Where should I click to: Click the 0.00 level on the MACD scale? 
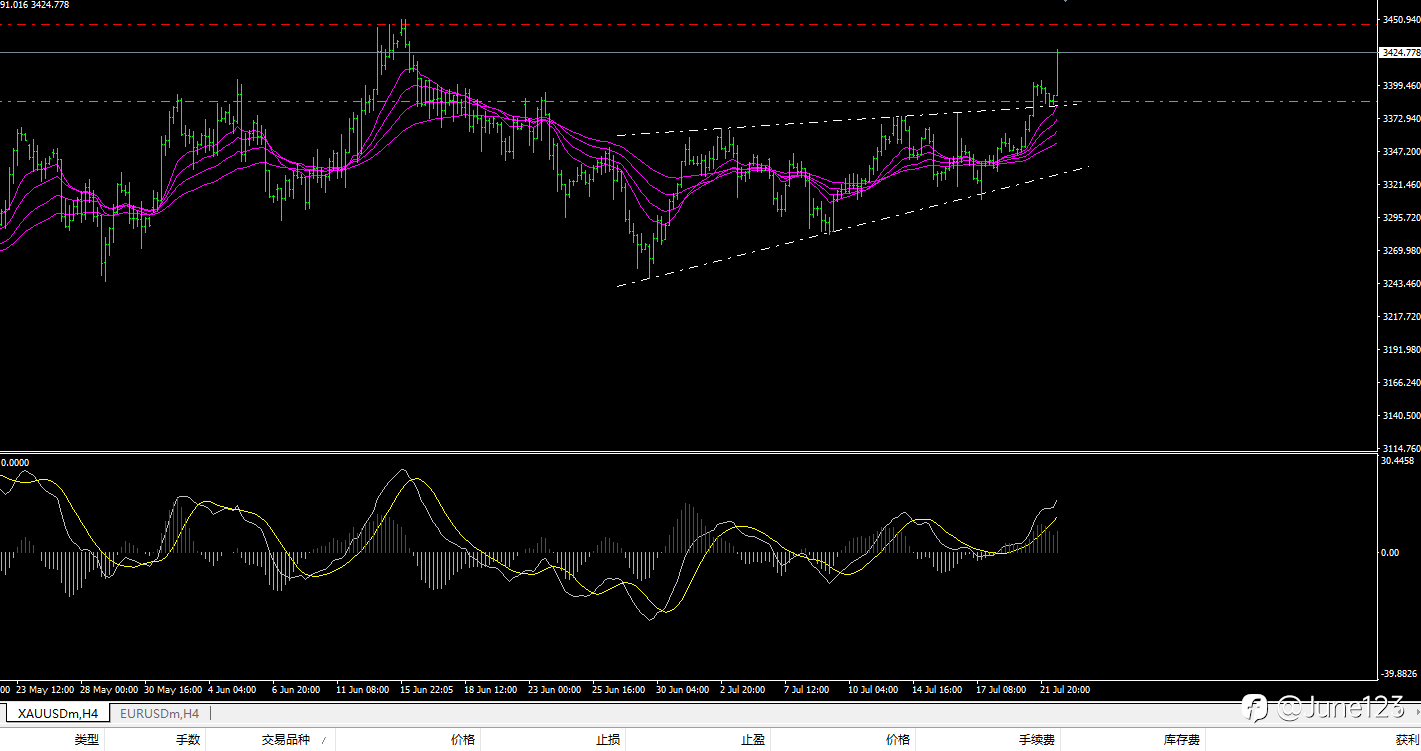(x=1390, y=552)
